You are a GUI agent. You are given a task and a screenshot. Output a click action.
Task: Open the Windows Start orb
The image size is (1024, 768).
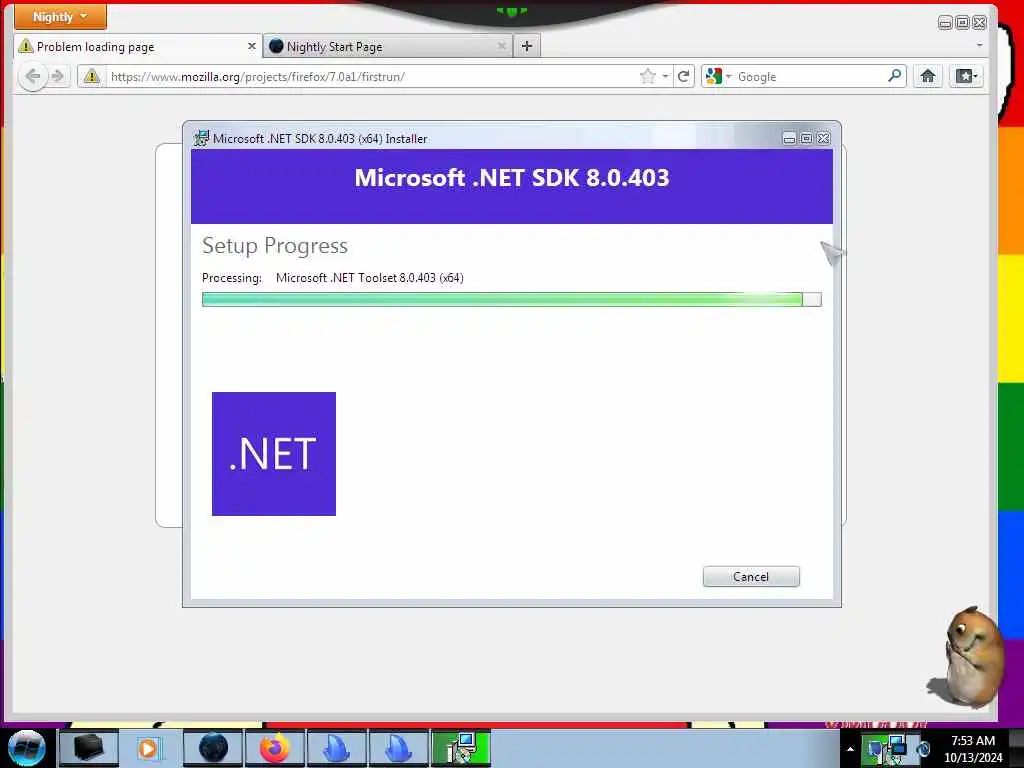point(27,748)
